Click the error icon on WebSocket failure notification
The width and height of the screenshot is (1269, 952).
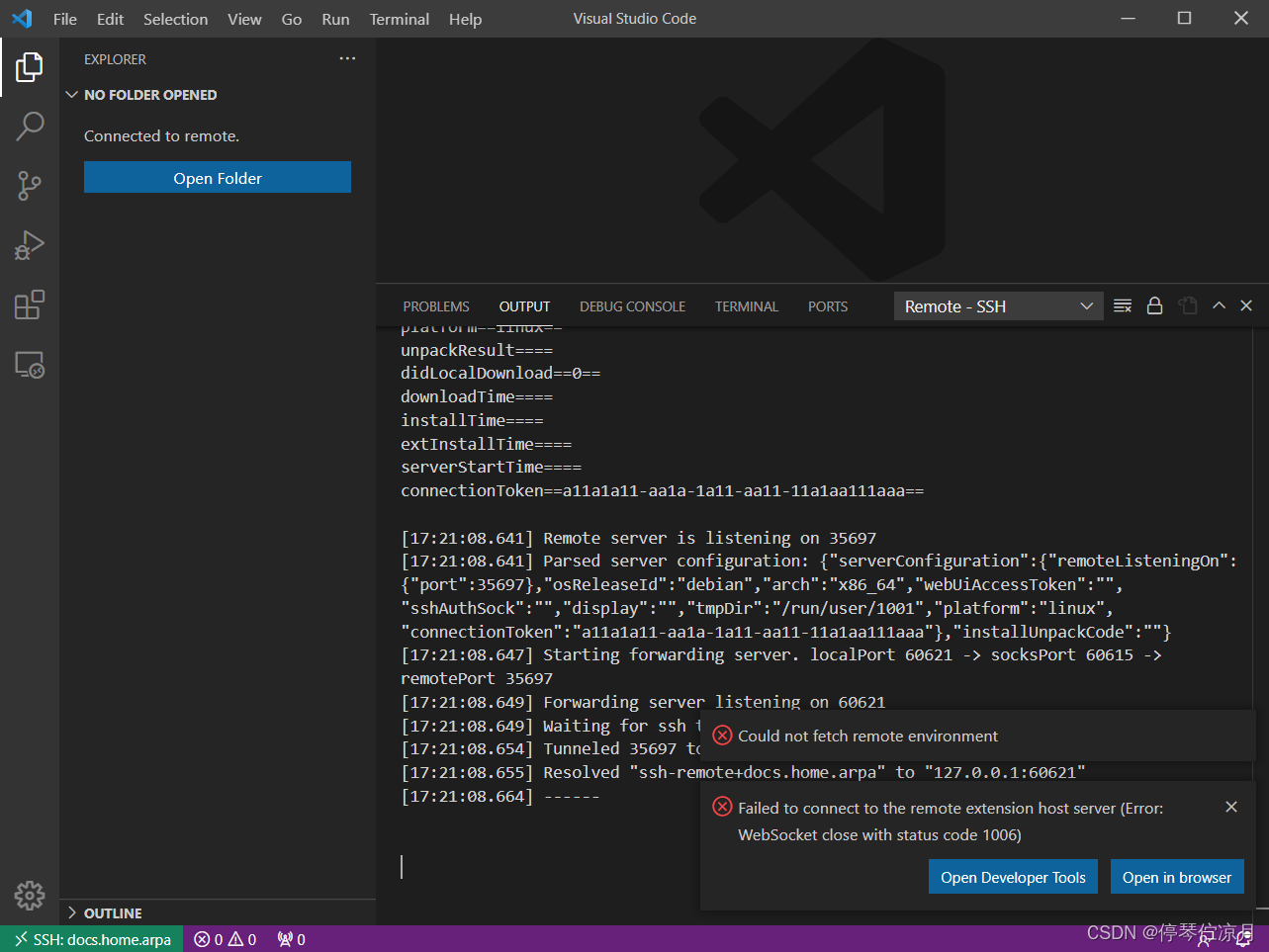pos(722,808)
